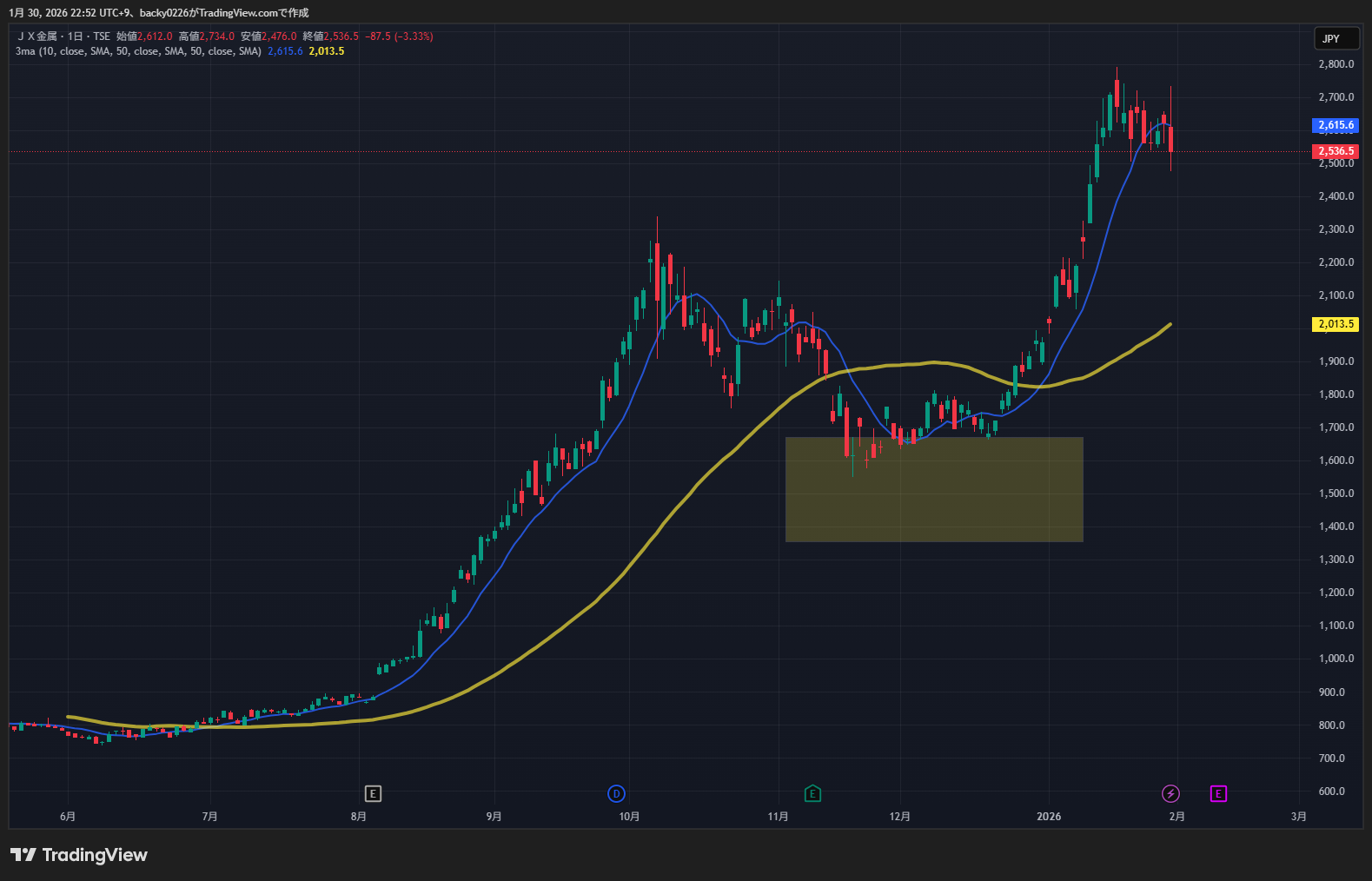Click the 6月 label on time axis

click(68, 817)
